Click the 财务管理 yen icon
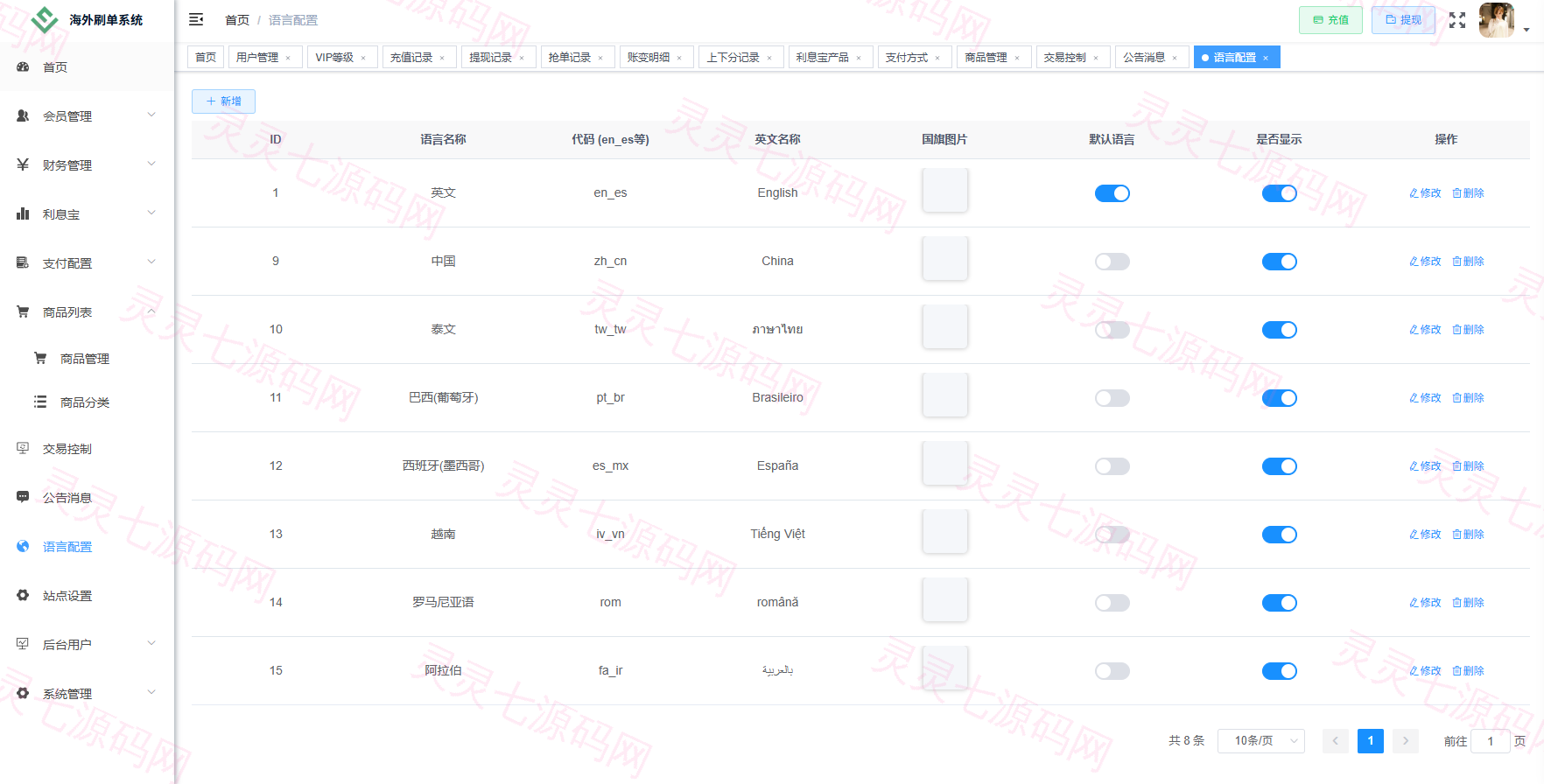 23,165
